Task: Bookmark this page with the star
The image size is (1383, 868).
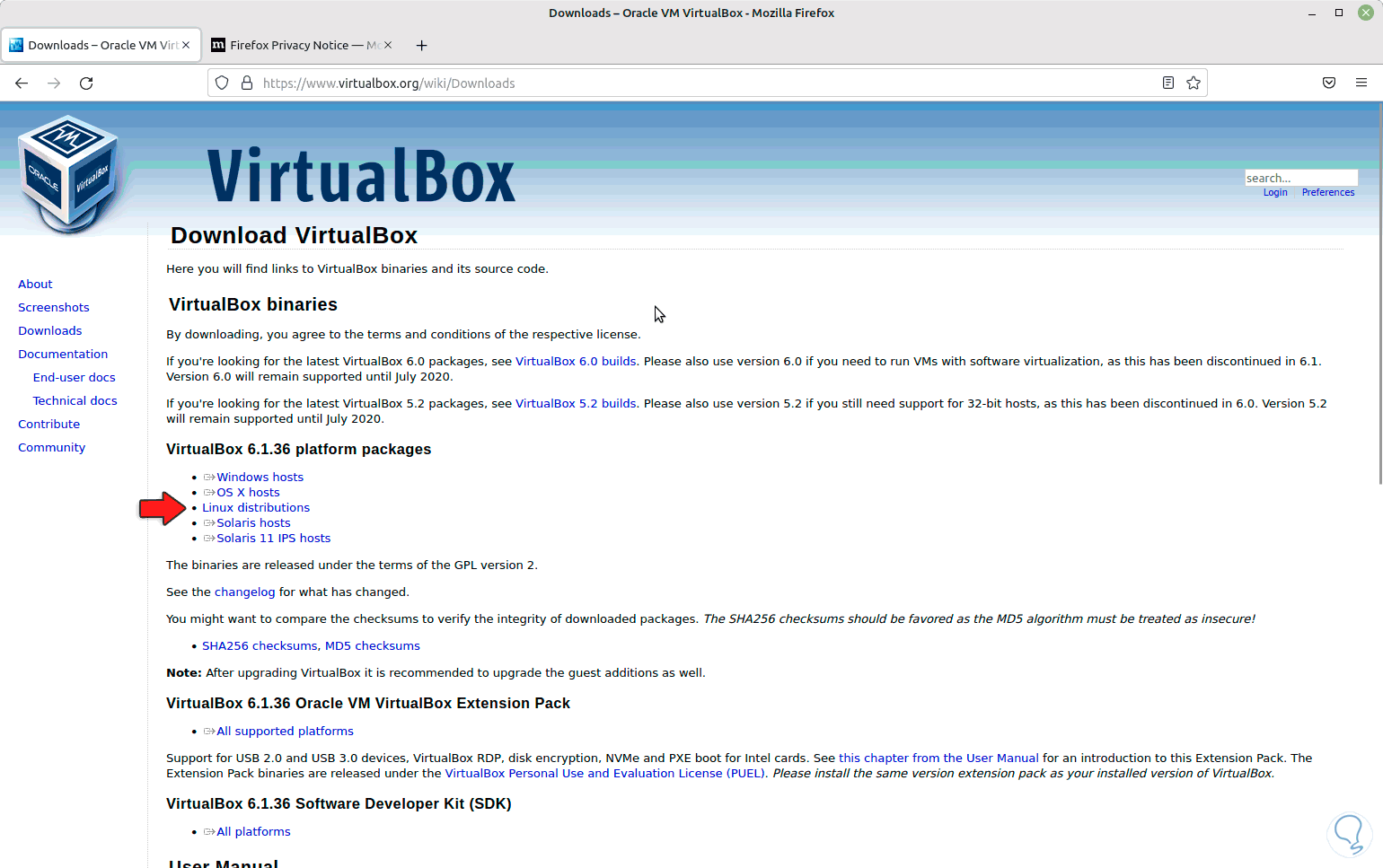Action: click(x=1194, y=83)
